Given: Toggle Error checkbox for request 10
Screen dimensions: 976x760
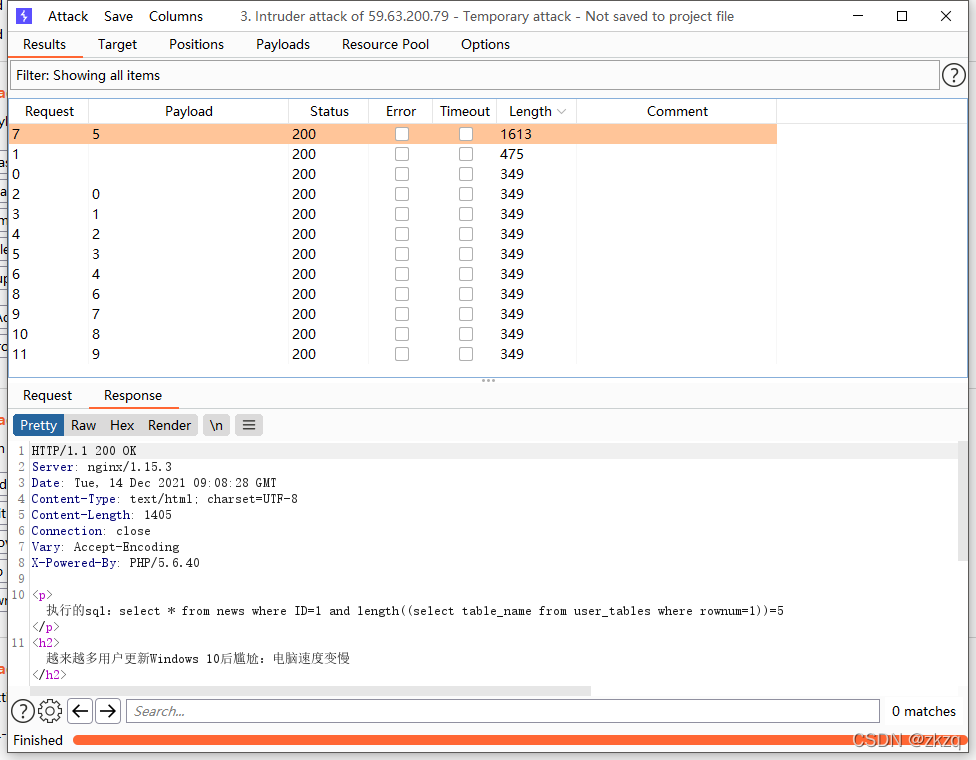Looking at the screenshot, I should (x=402, y=334).
